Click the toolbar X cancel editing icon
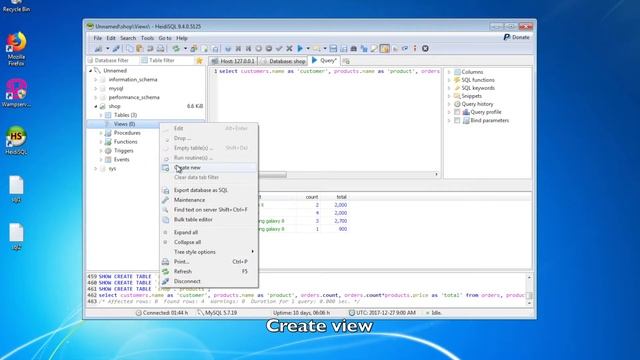This screenshot has width=640, height=360. tap(289, 49)
